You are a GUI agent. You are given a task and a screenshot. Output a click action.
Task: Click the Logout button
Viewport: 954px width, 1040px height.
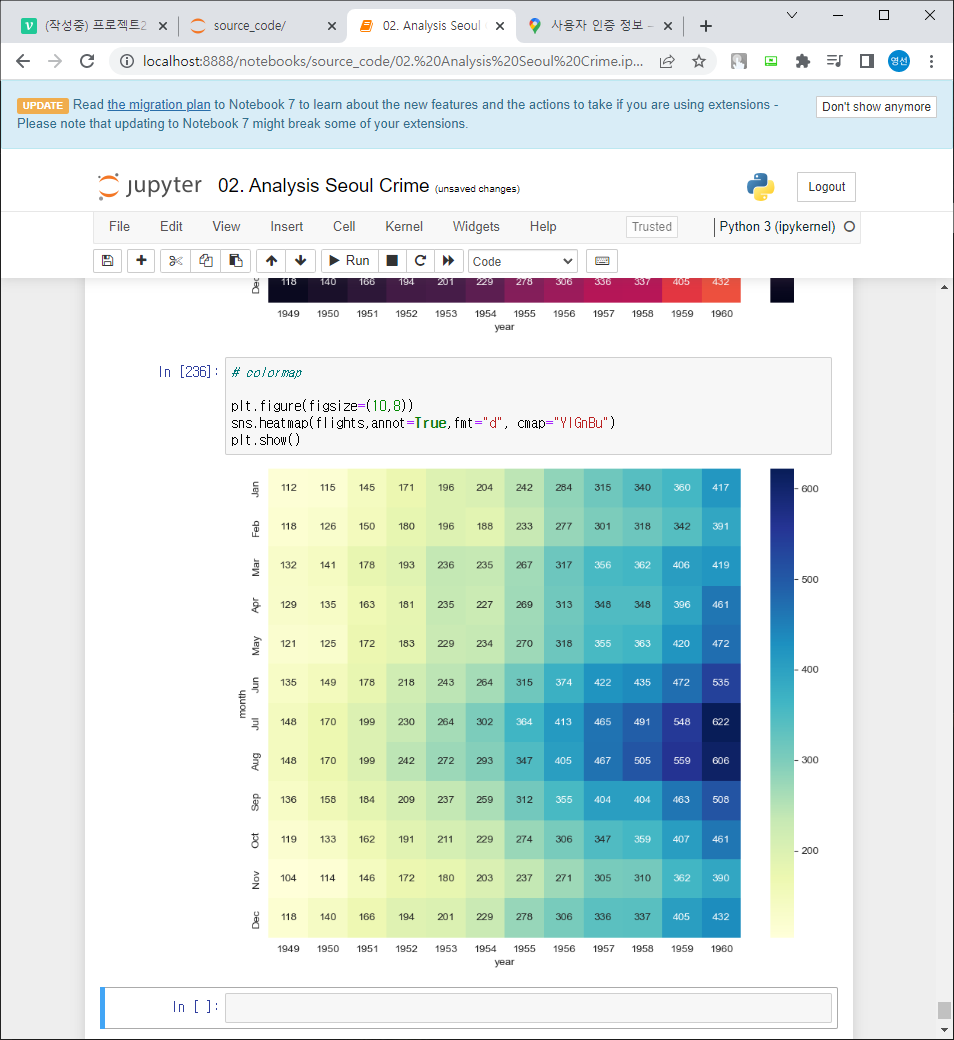[x=826, y=187]
